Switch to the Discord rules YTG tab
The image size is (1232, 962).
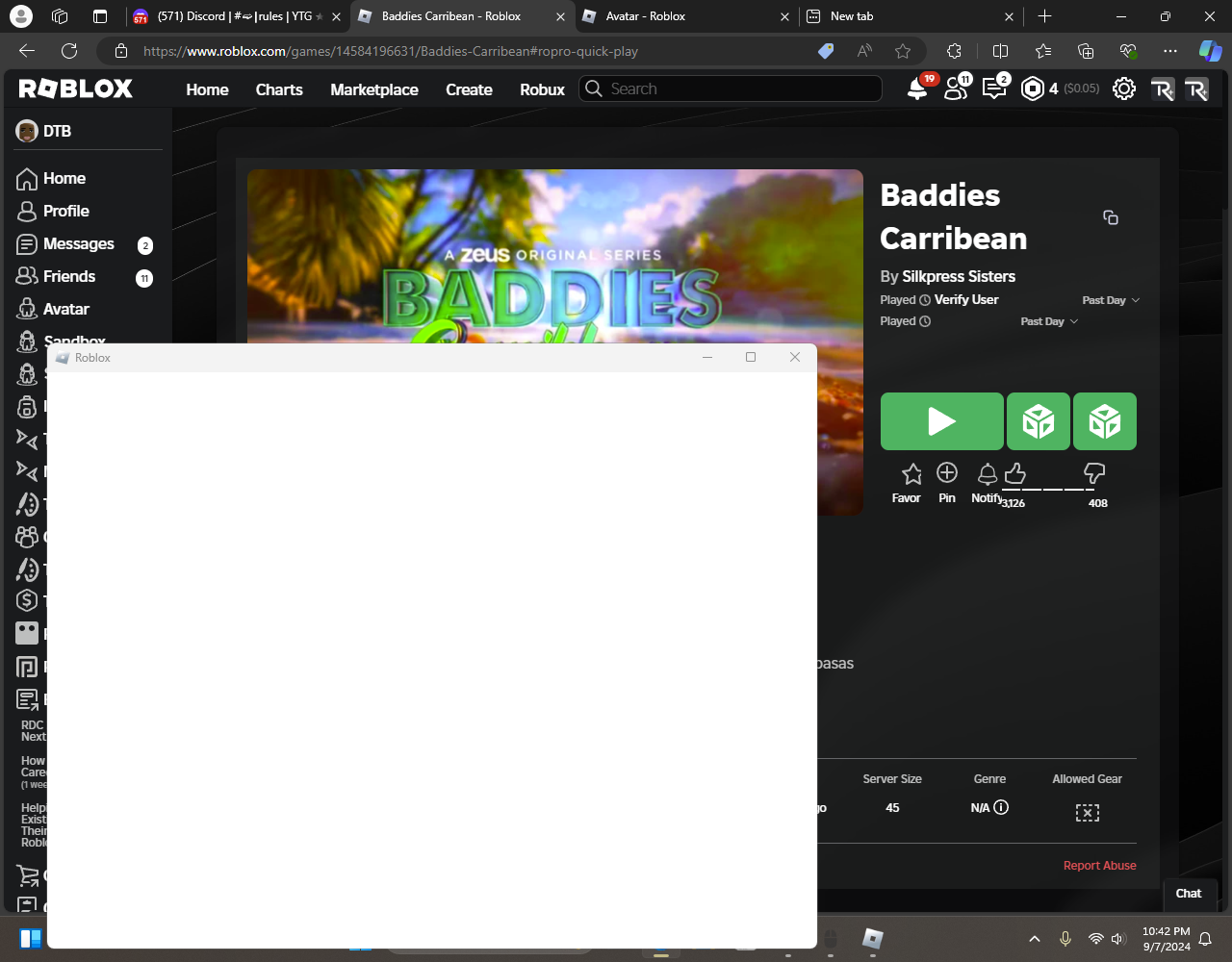coord(237,16)
